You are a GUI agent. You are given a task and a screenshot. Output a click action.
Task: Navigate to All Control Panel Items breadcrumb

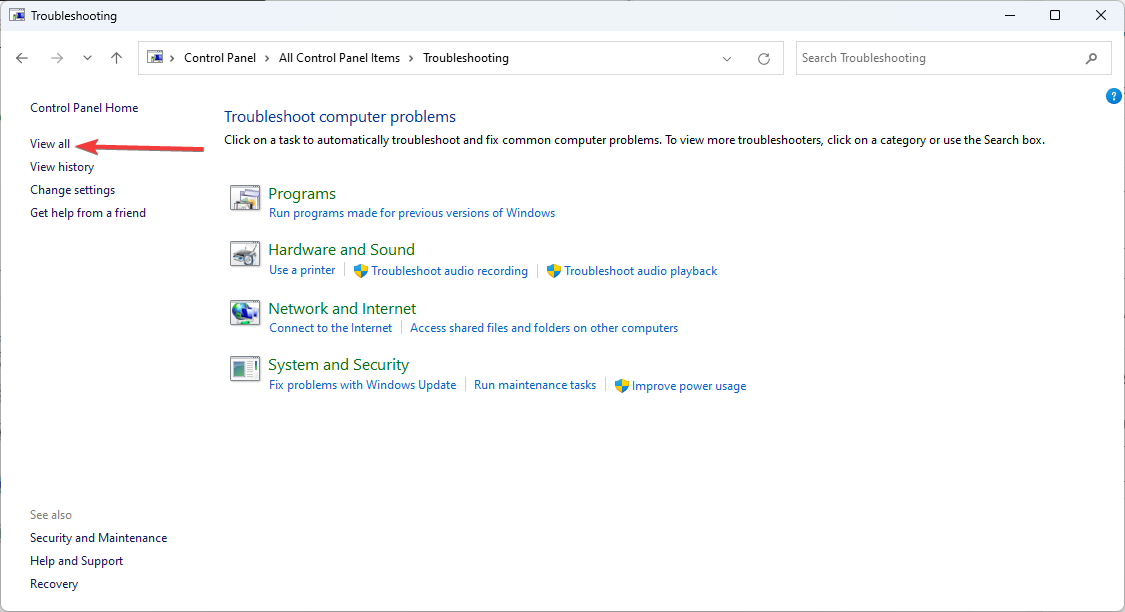[x=339, y=58]
